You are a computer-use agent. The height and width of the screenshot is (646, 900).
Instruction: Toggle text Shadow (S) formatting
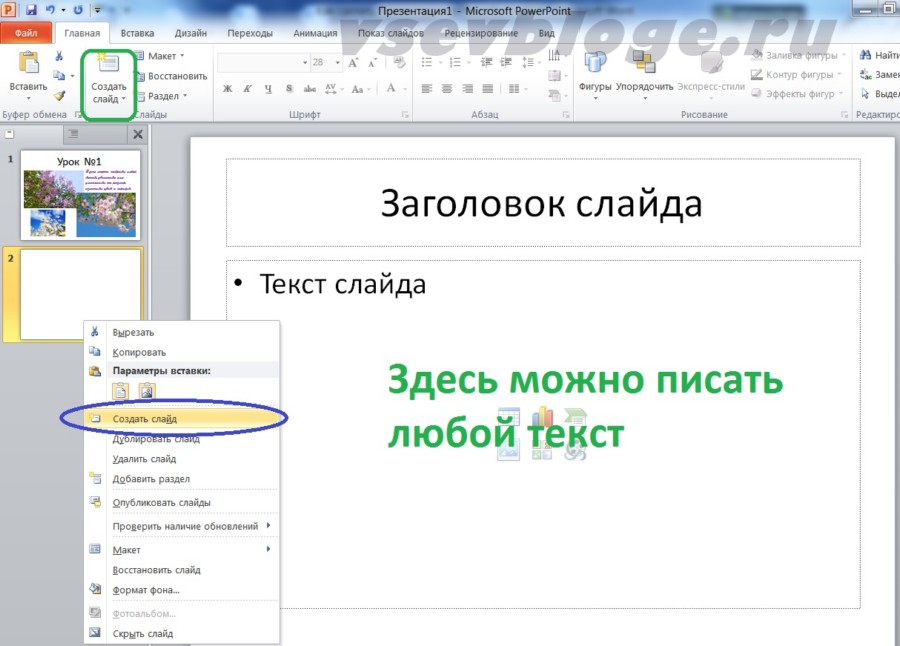pyautogui.click(x=289, y=88)
